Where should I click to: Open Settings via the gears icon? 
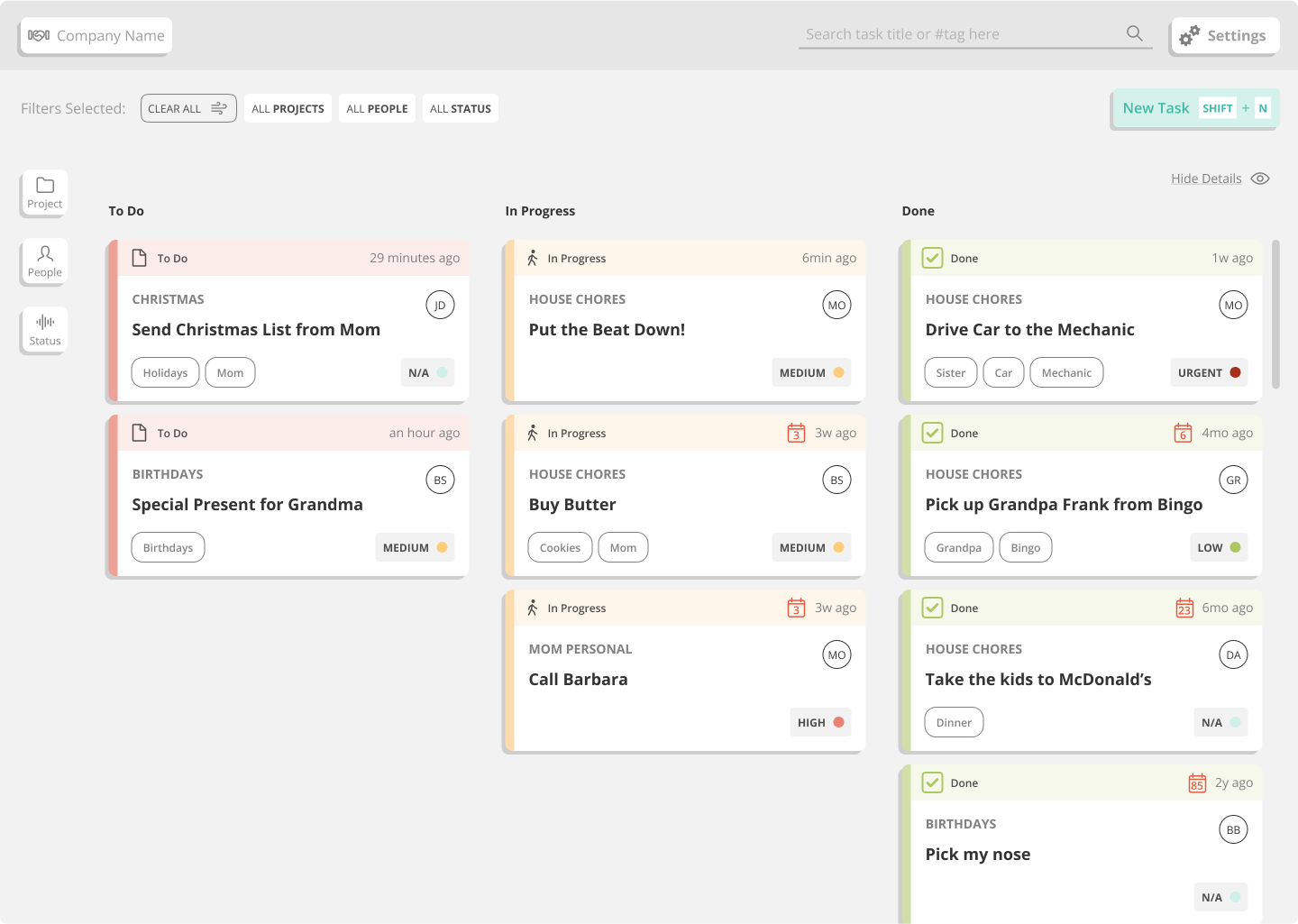tap(1190, 35)
